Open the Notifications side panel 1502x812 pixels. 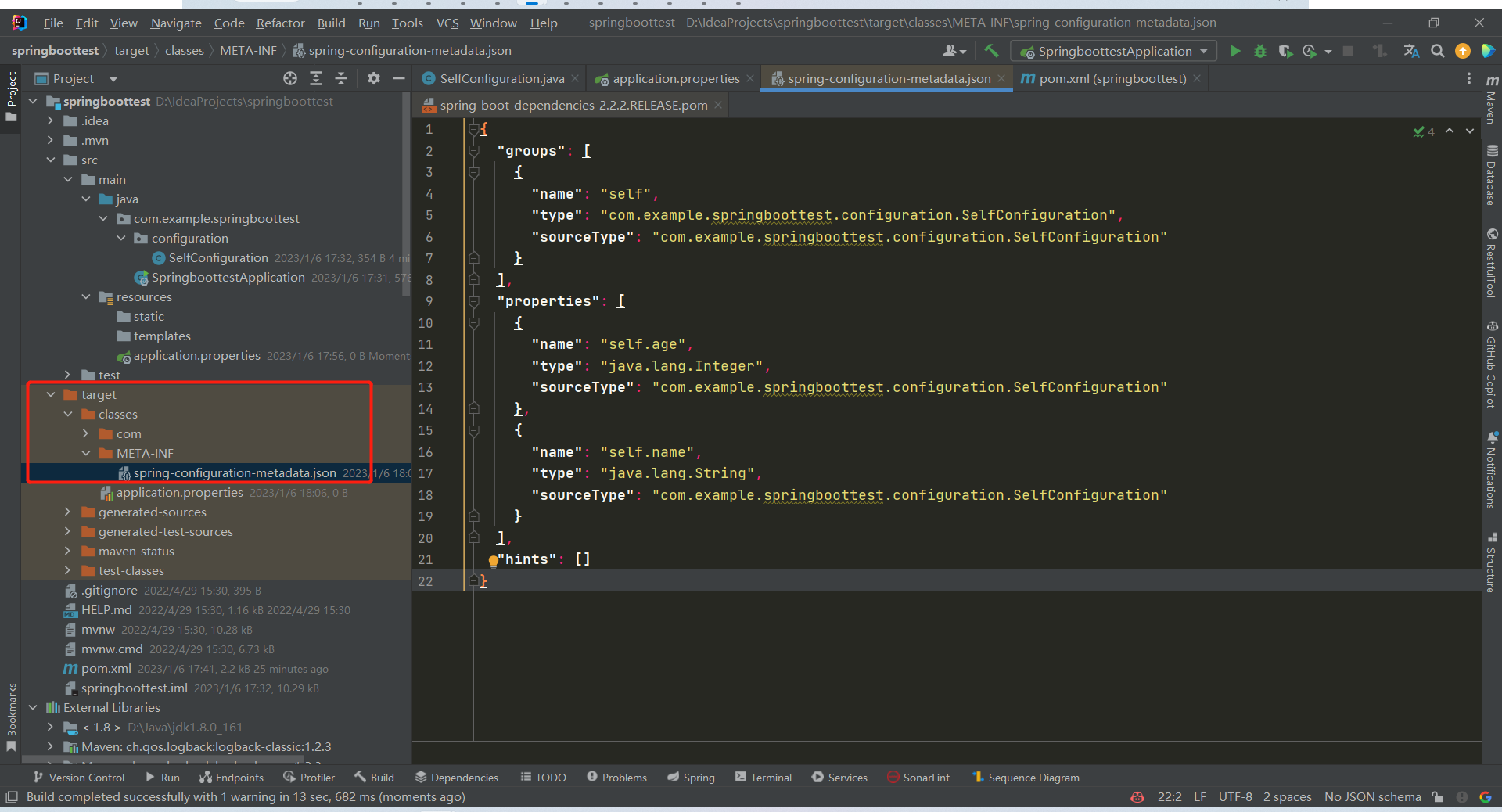[x=1492, y=470]
